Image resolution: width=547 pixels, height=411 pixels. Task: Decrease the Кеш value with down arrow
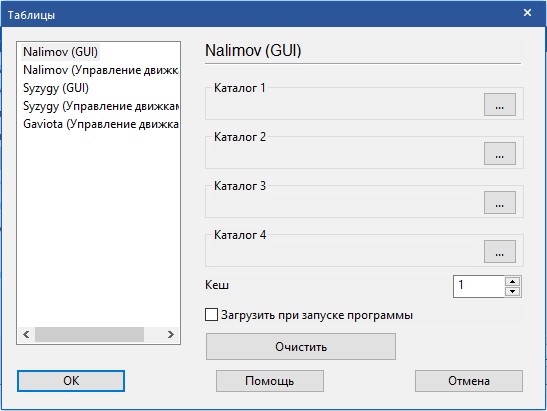pyautogui.click(x=512, y=291)
